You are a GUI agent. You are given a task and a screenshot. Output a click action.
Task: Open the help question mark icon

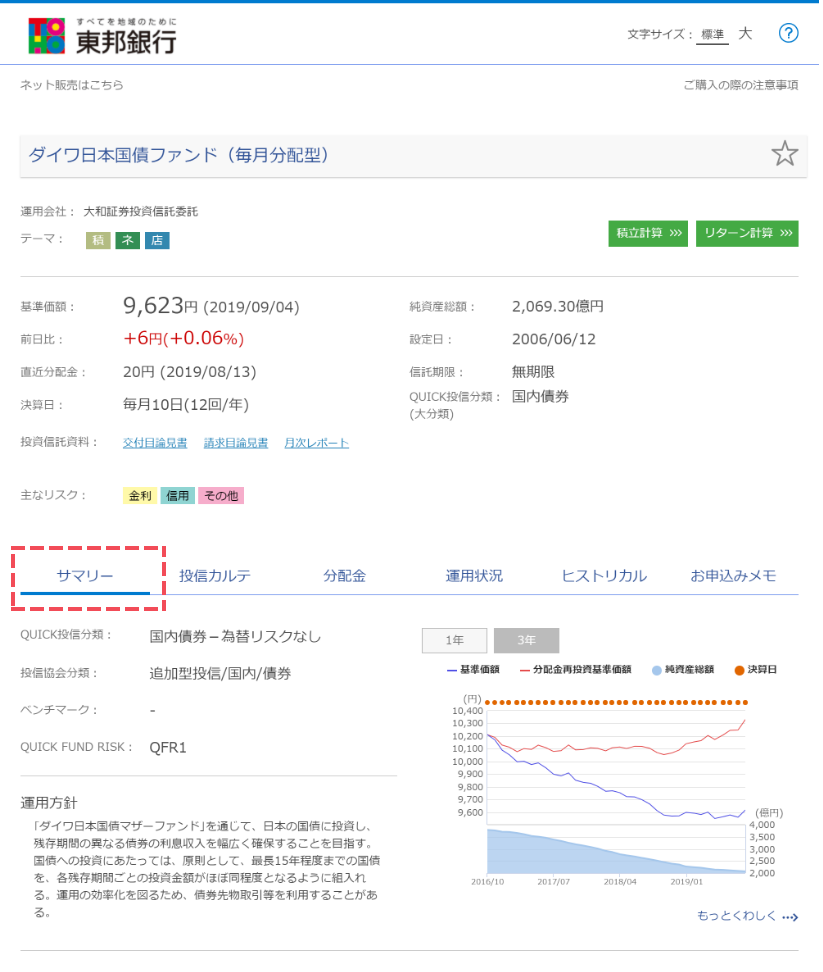788,33
